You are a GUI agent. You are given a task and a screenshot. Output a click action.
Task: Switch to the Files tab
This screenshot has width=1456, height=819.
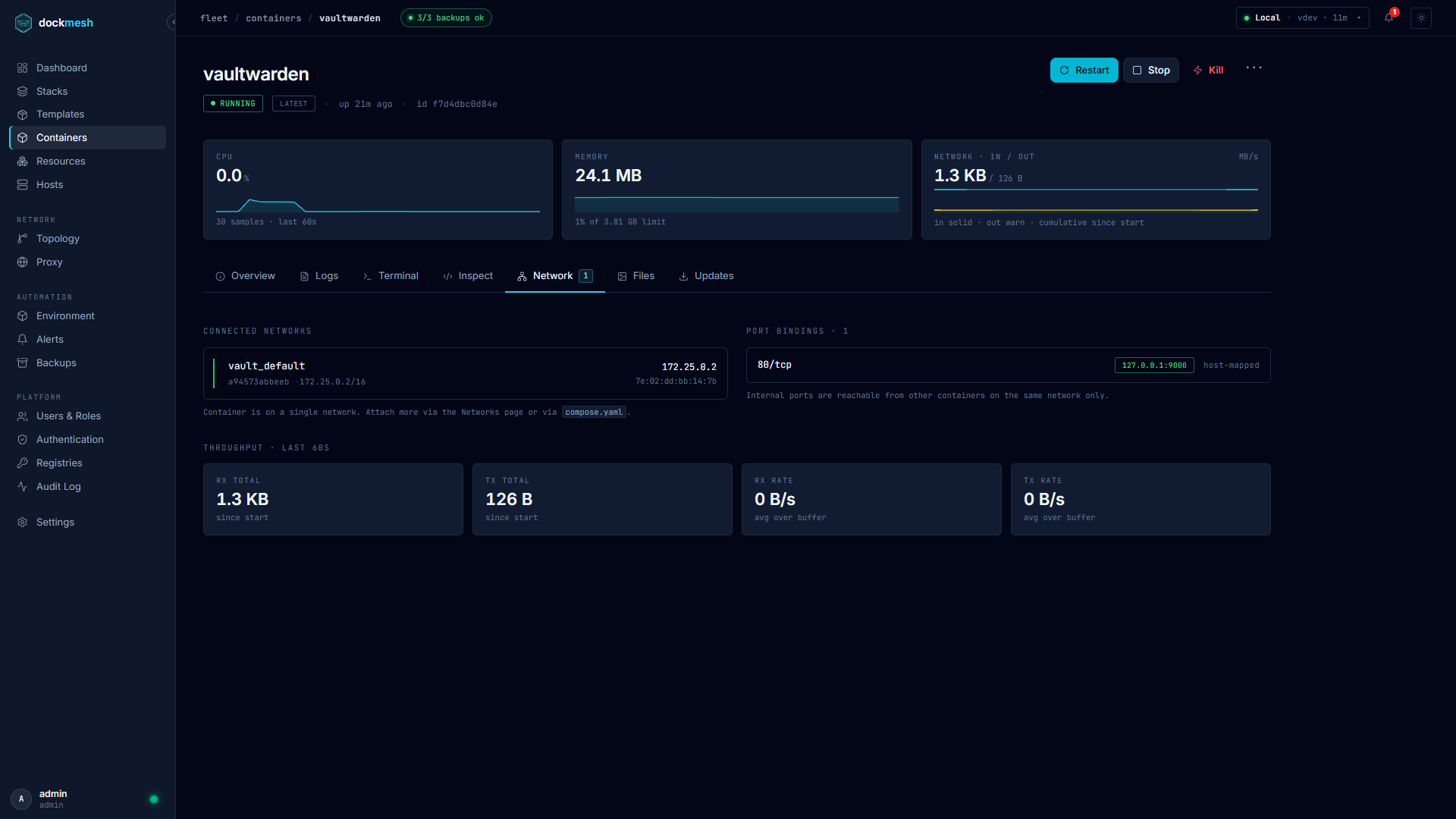click(635, 276)
